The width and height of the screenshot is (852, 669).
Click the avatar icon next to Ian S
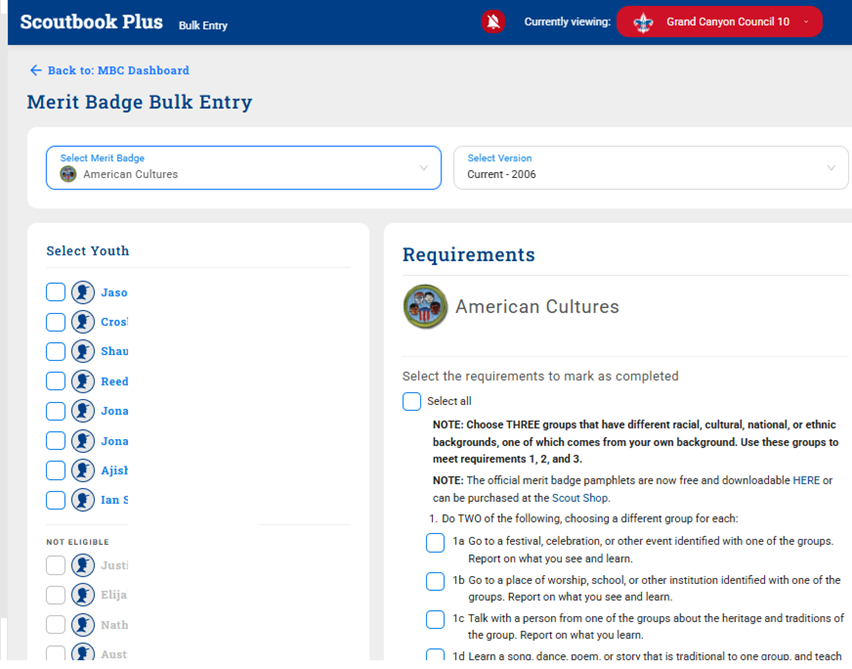[x=83, y=500]
